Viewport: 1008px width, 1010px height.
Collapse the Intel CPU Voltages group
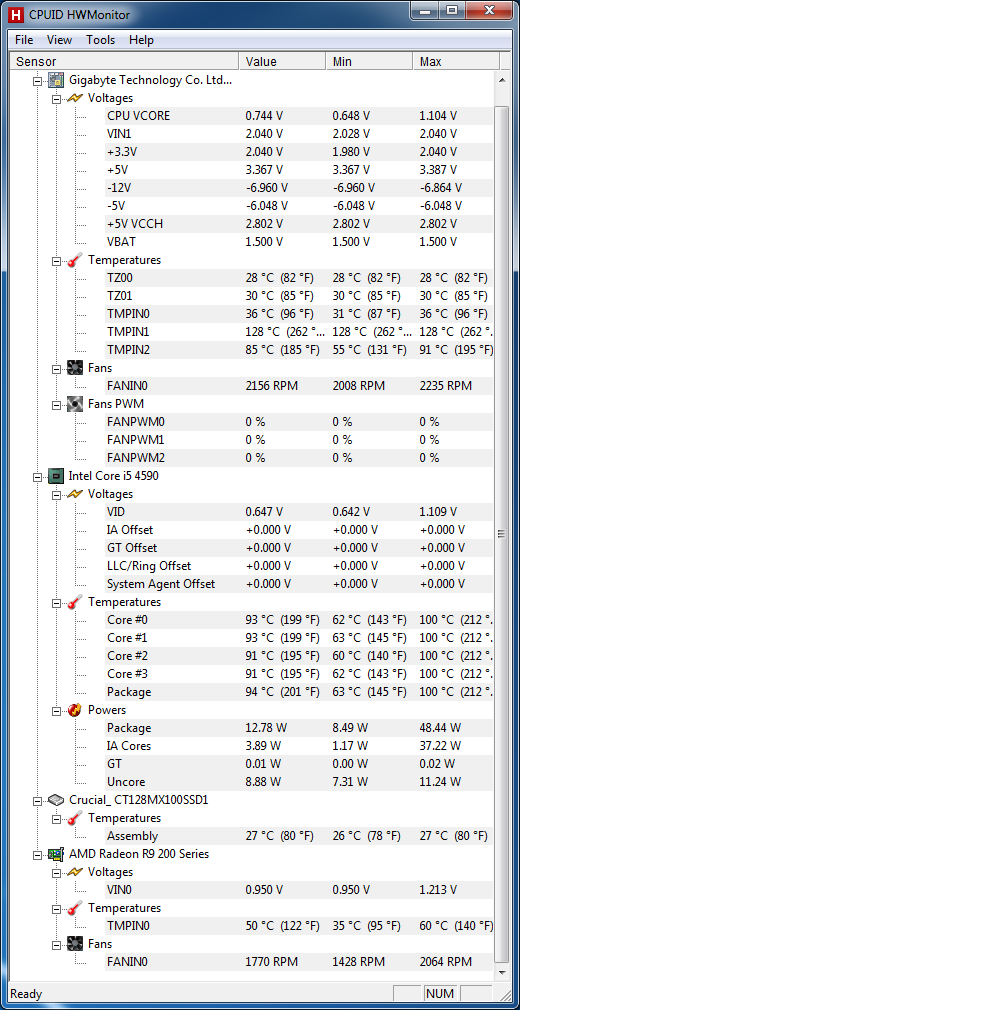coord(56,495)
